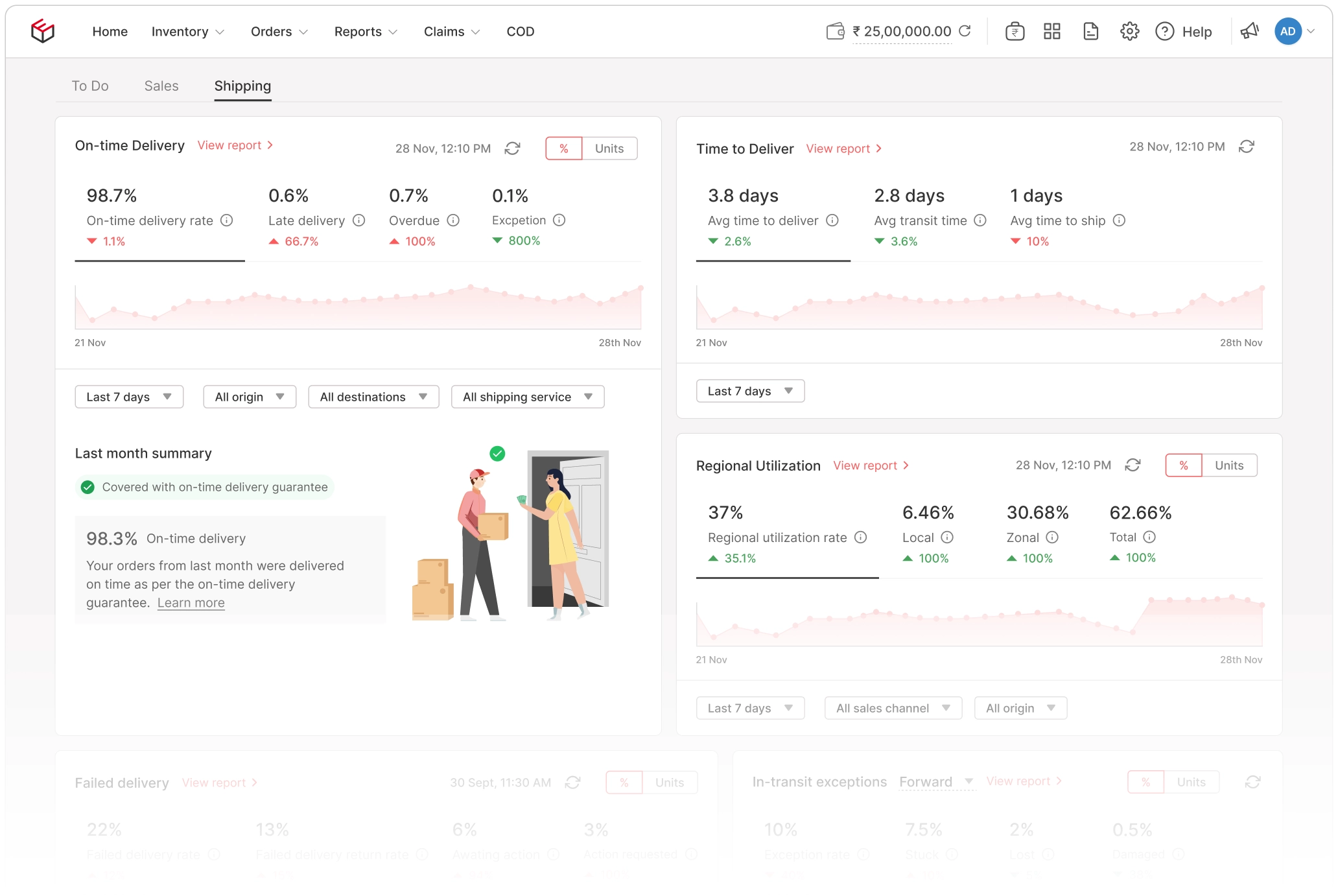Viewport: 1338px width, 896px height.
Task: Switch In-transit exceptions to percentage view
Action: (x=1146, y=782)
